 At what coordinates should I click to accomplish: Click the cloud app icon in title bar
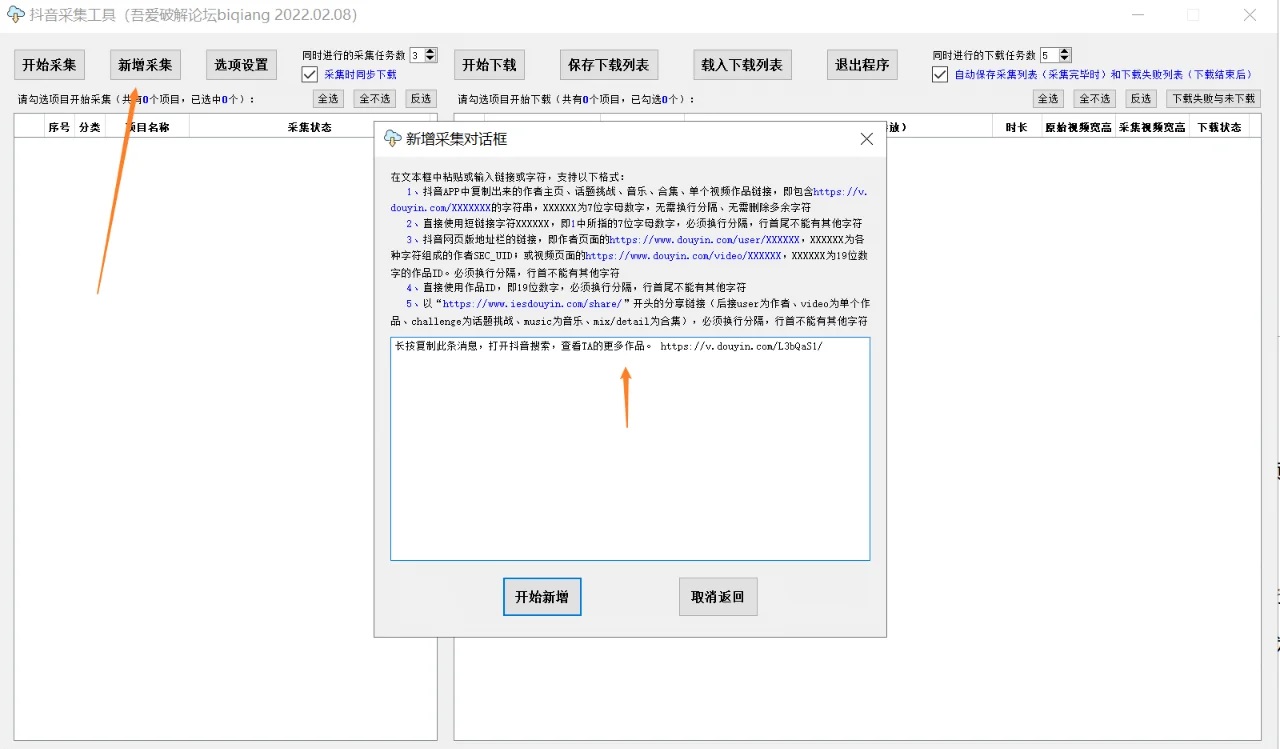coord(15,15)
